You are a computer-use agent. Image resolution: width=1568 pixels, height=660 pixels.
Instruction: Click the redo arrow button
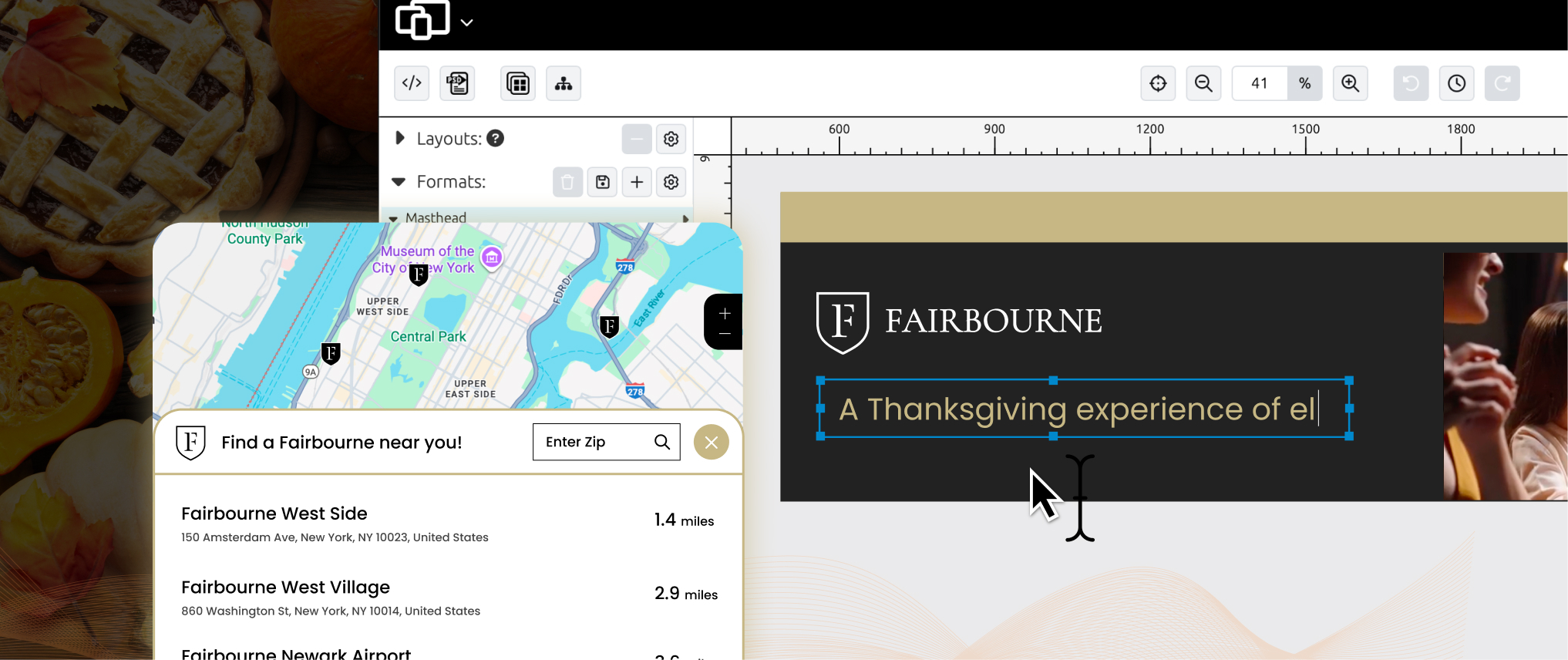click(1502, 83)
